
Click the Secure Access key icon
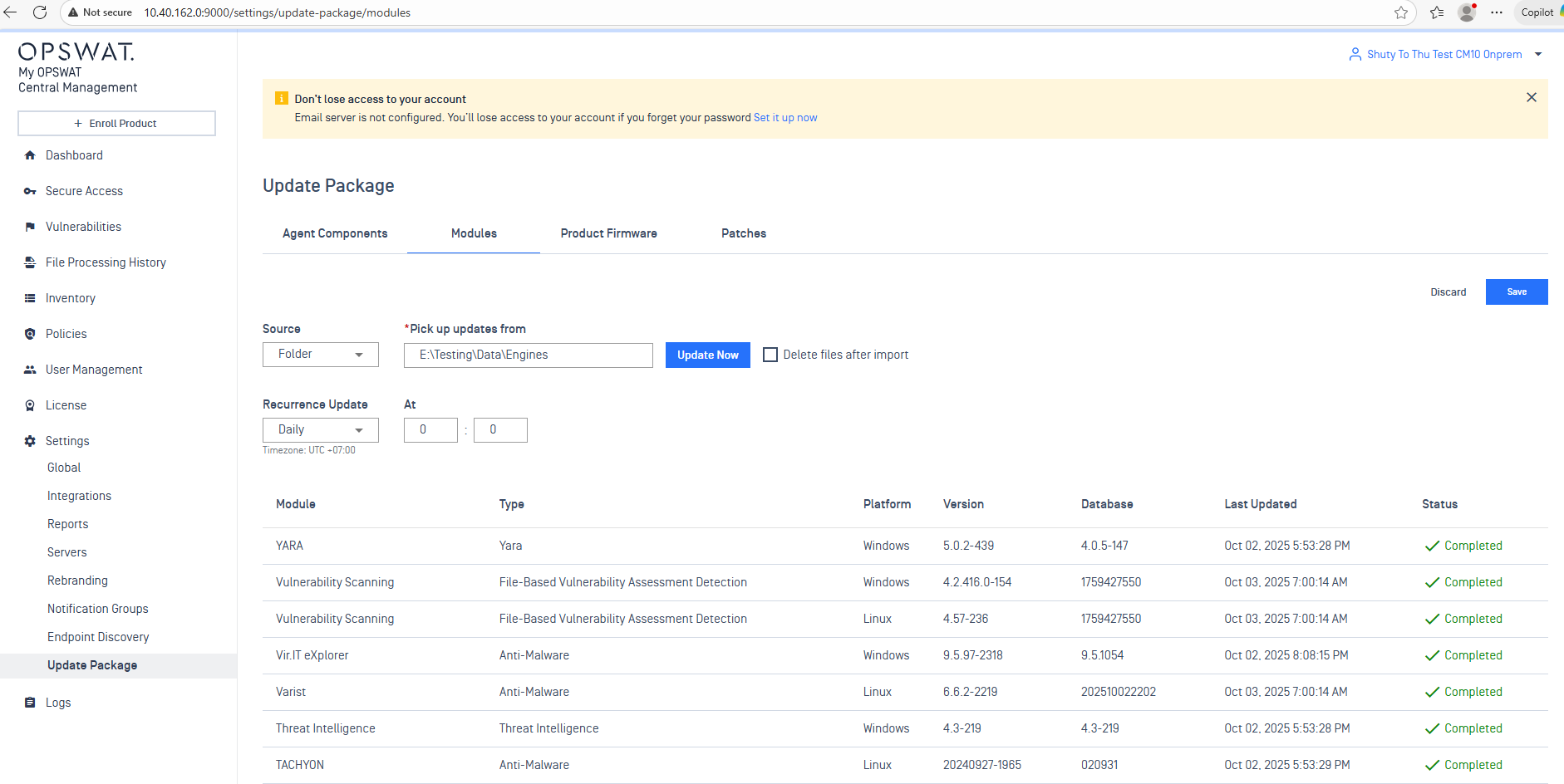point(30,191)
